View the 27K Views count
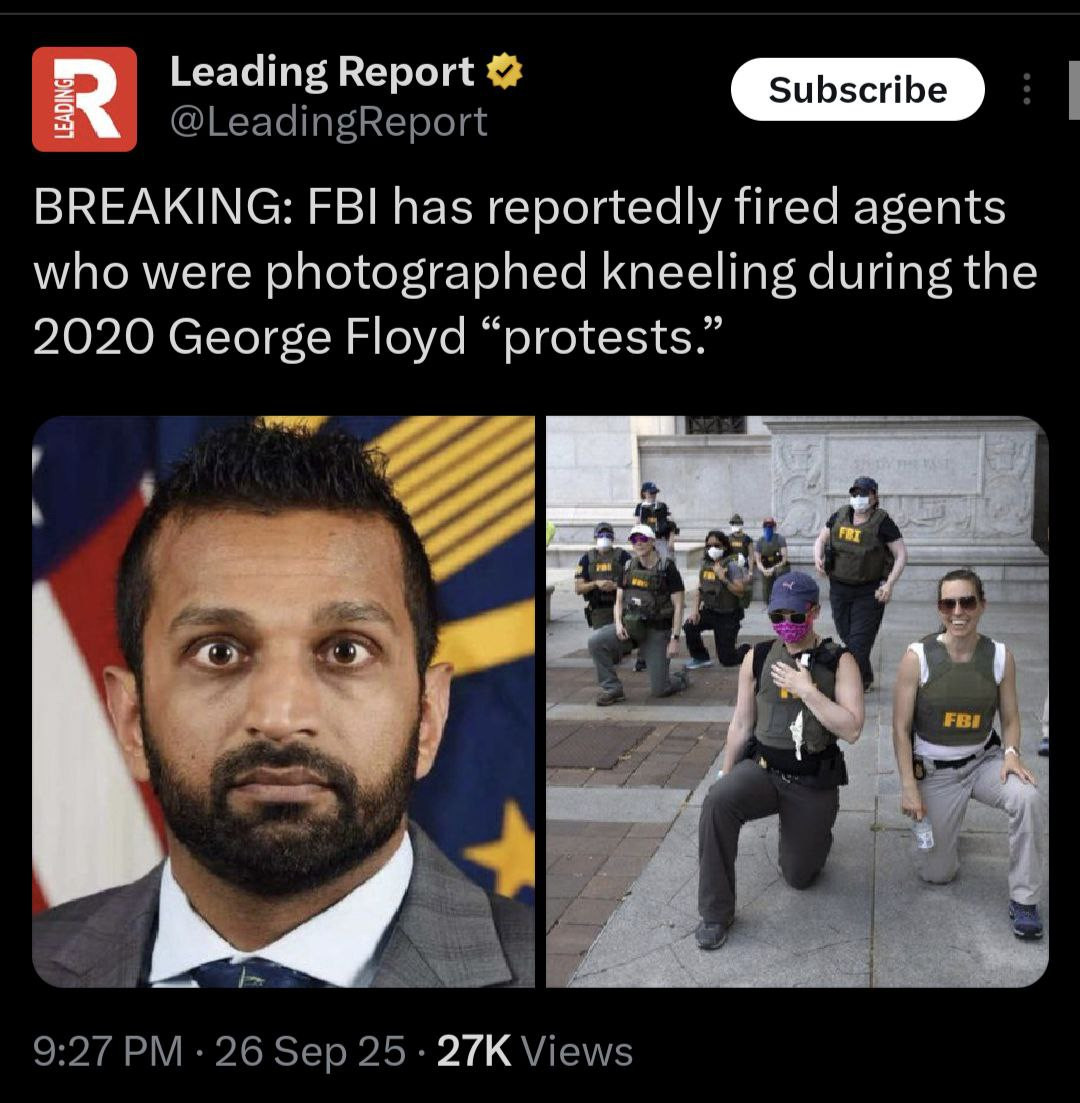The image size is (1080, 1103). point(535,1051)
